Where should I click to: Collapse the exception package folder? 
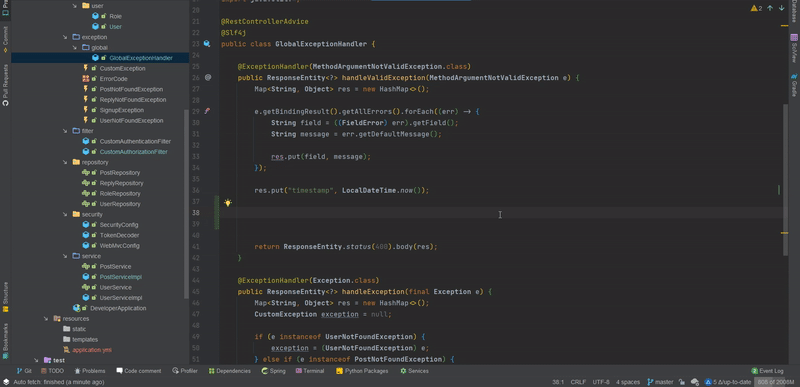click(65, 37)
